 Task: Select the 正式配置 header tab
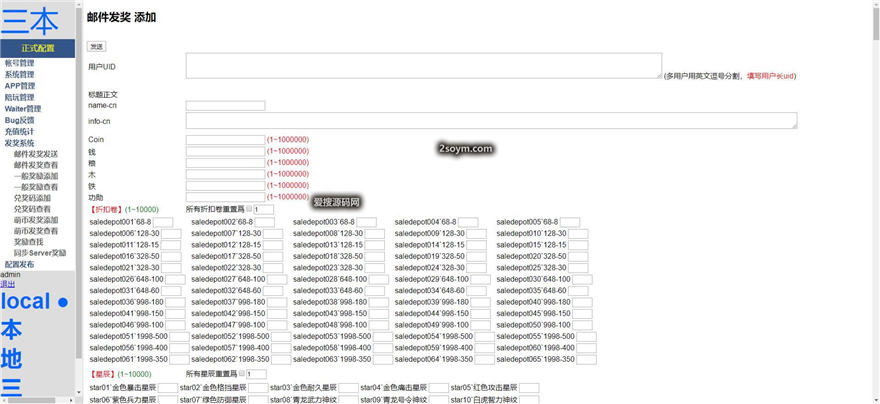click(38, 48)
